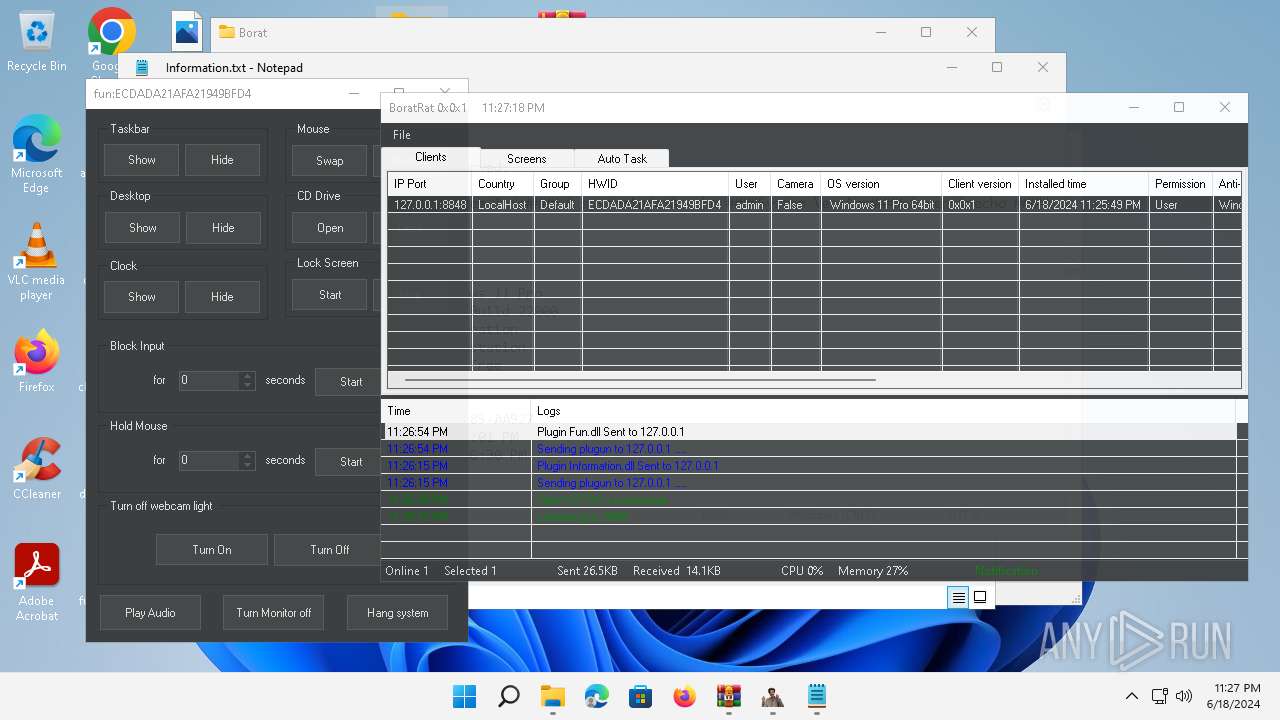Click folder icon in Borat window title
Viewport: 1280px width, 720px height.
[x=226, y=32]
